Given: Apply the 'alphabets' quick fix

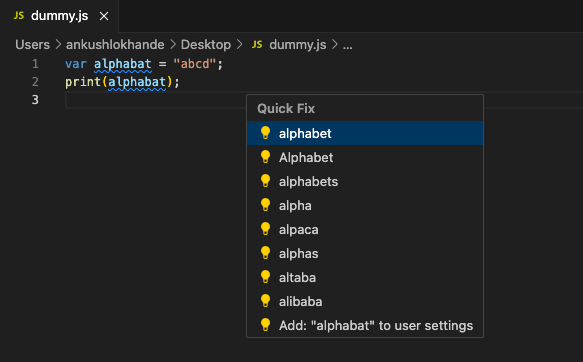Looking at the screenshot, I should coord(365,181).
